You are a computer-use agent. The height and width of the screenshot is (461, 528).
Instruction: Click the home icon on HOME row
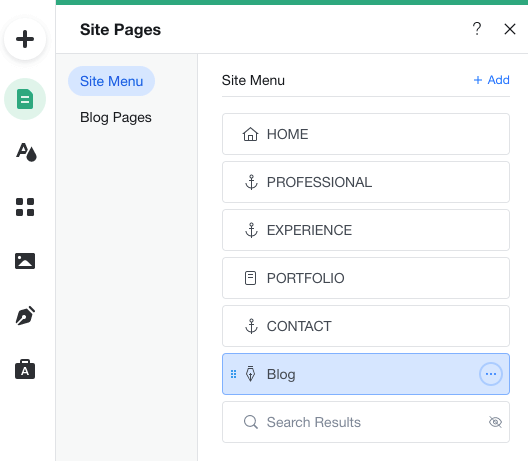250,134
